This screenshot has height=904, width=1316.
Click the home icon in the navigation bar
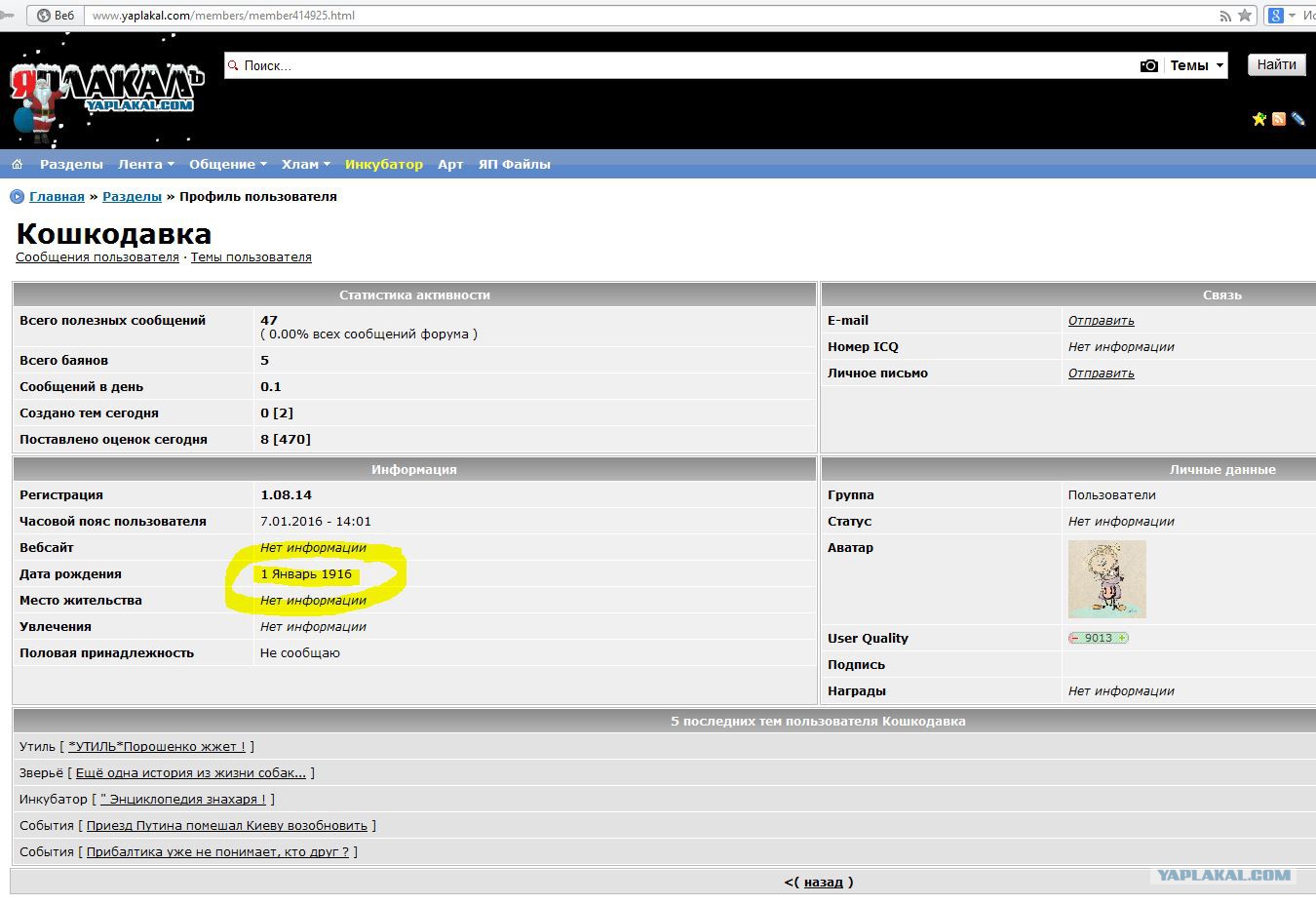(17, 164)
